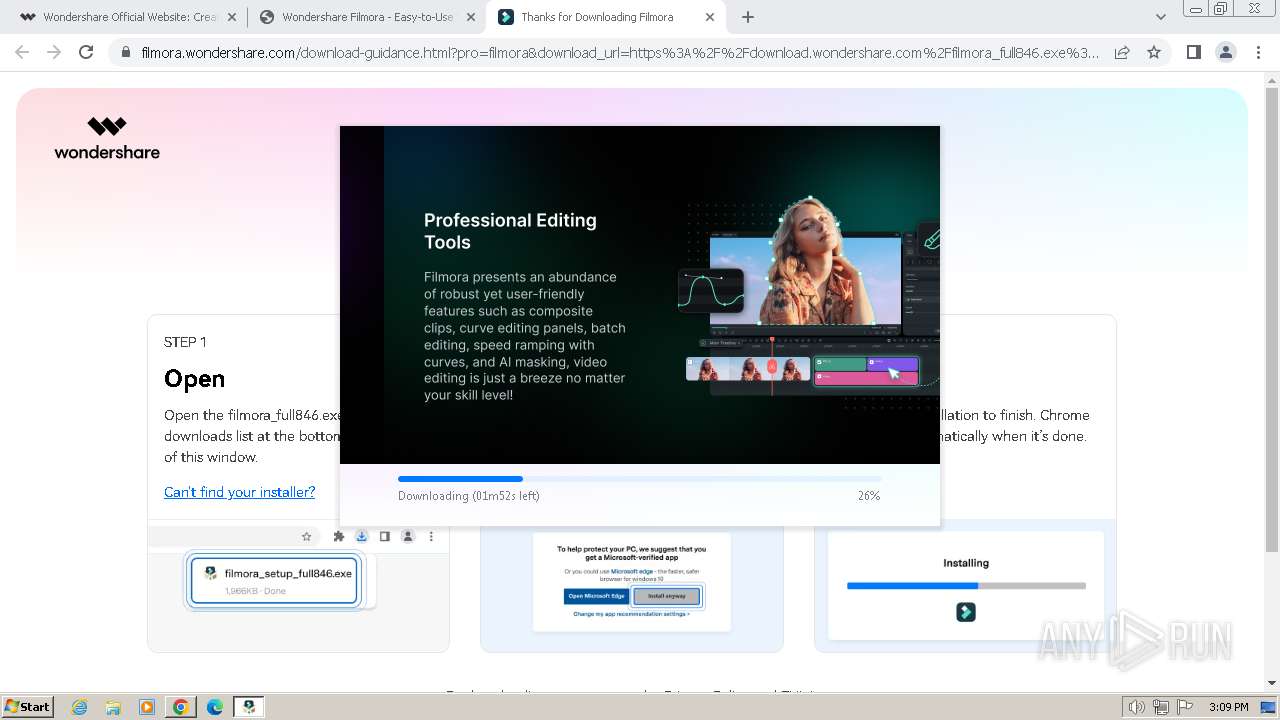1280x720 pixels.
Task: Click Filmora icon under Installing bar
Action: (966, 612)
